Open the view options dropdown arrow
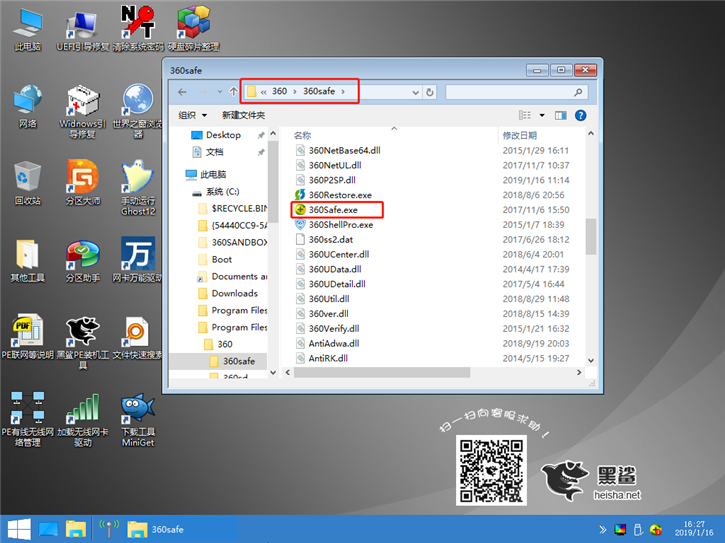 coord(541,115)
